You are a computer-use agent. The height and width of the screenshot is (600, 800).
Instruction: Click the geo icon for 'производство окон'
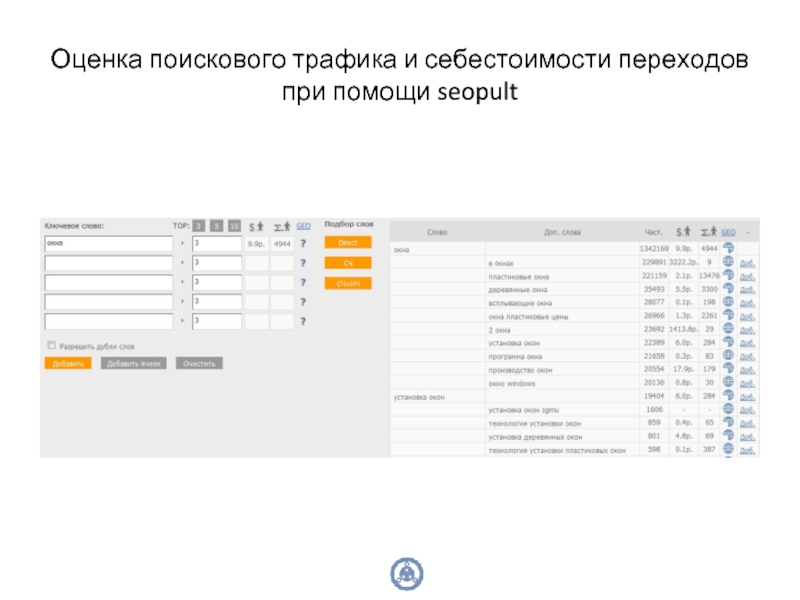(728, 369)
